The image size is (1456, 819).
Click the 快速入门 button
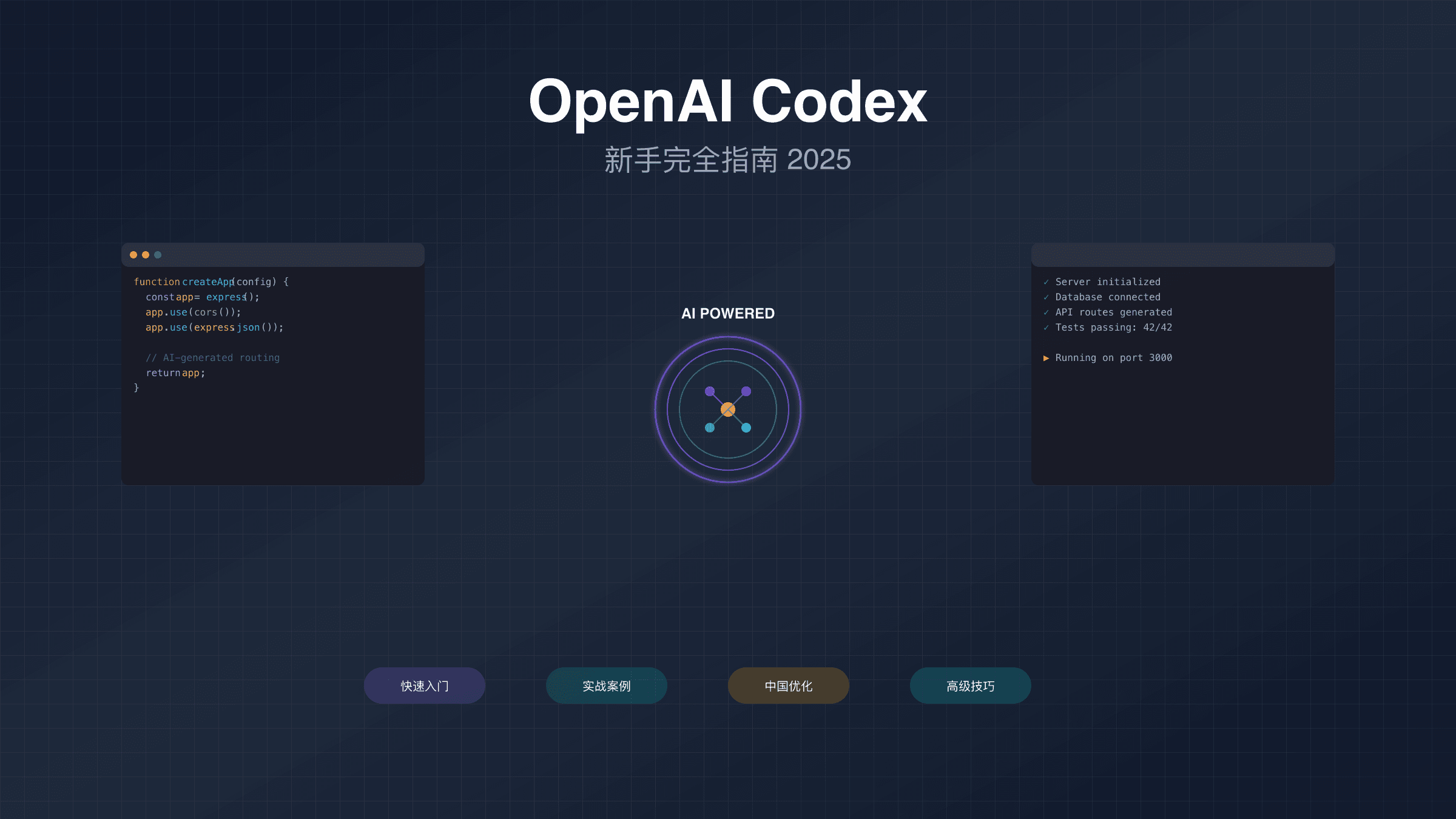(423, 686)
